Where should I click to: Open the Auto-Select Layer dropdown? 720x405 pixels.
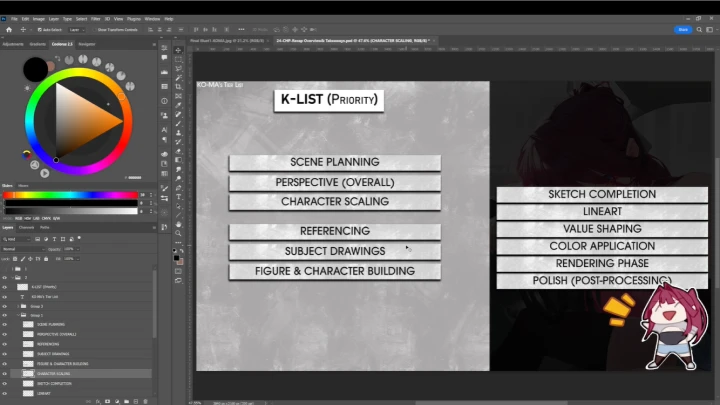pos(77,30)
